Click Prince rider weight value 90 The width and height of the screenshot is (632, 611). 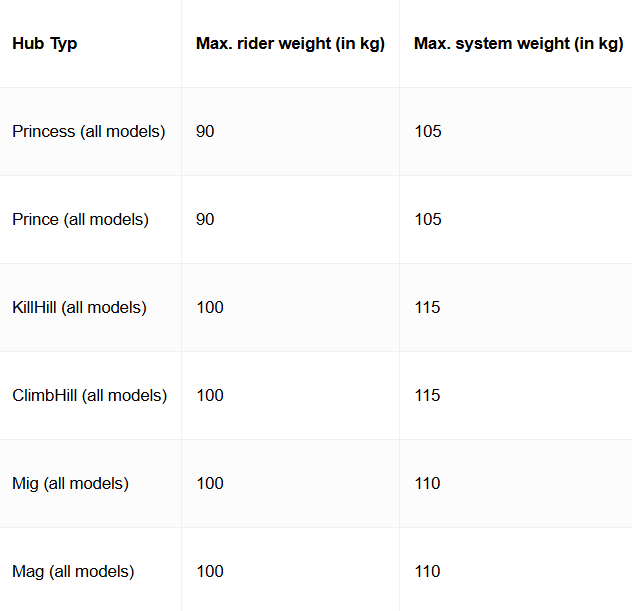[x=205, y=219]
